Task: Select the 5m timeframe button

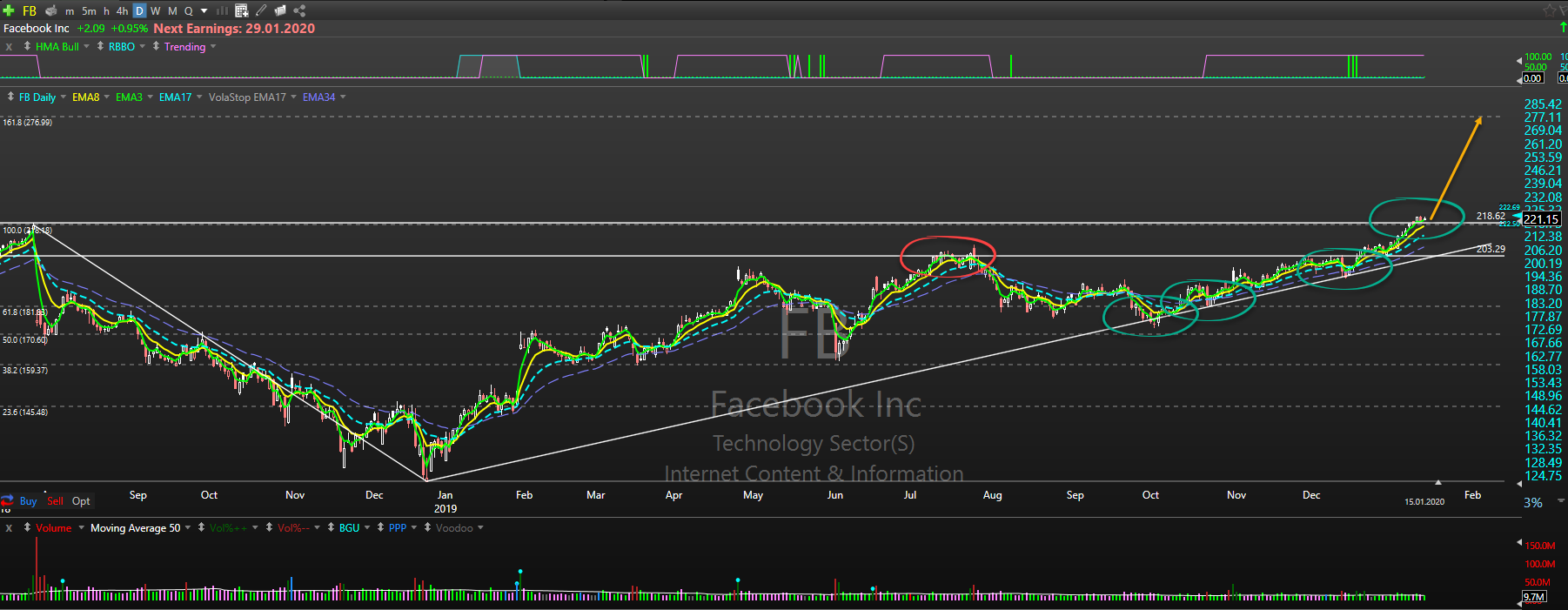Action: click(x=89, y=11)
